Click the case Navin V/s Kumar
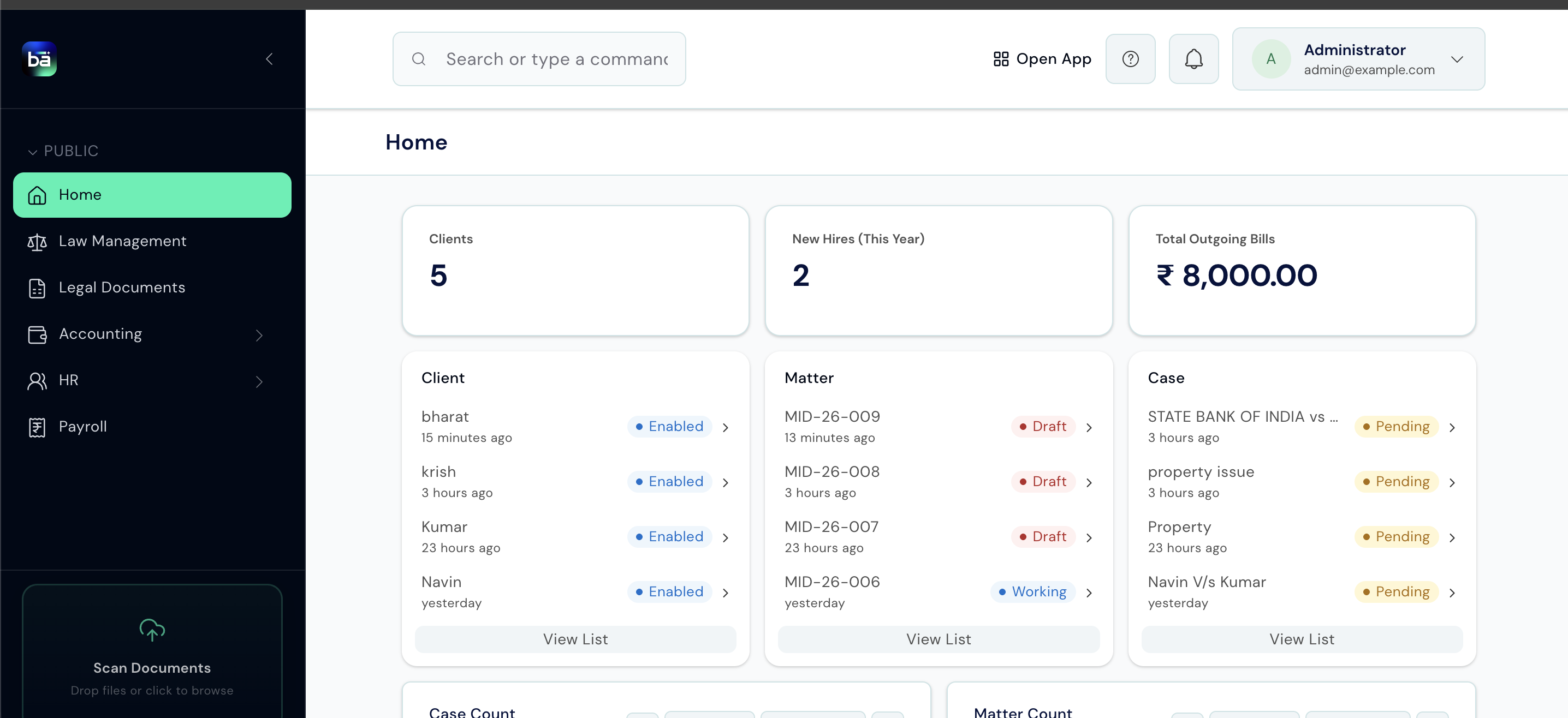Screen dimensions: 1568x718 (x=1207, y=582)
